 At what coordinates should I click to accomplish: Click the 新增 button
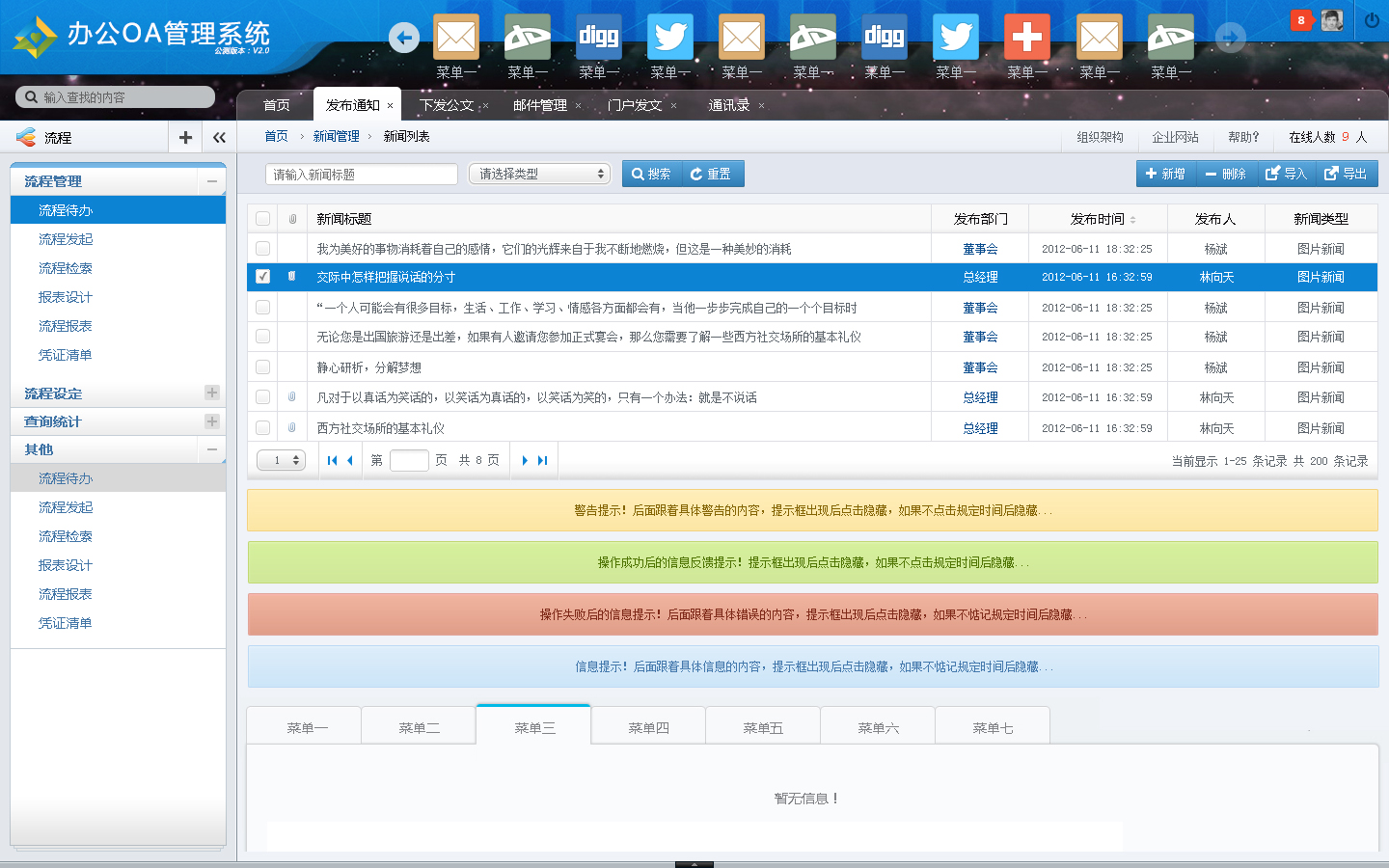[x=1165, y=174]
